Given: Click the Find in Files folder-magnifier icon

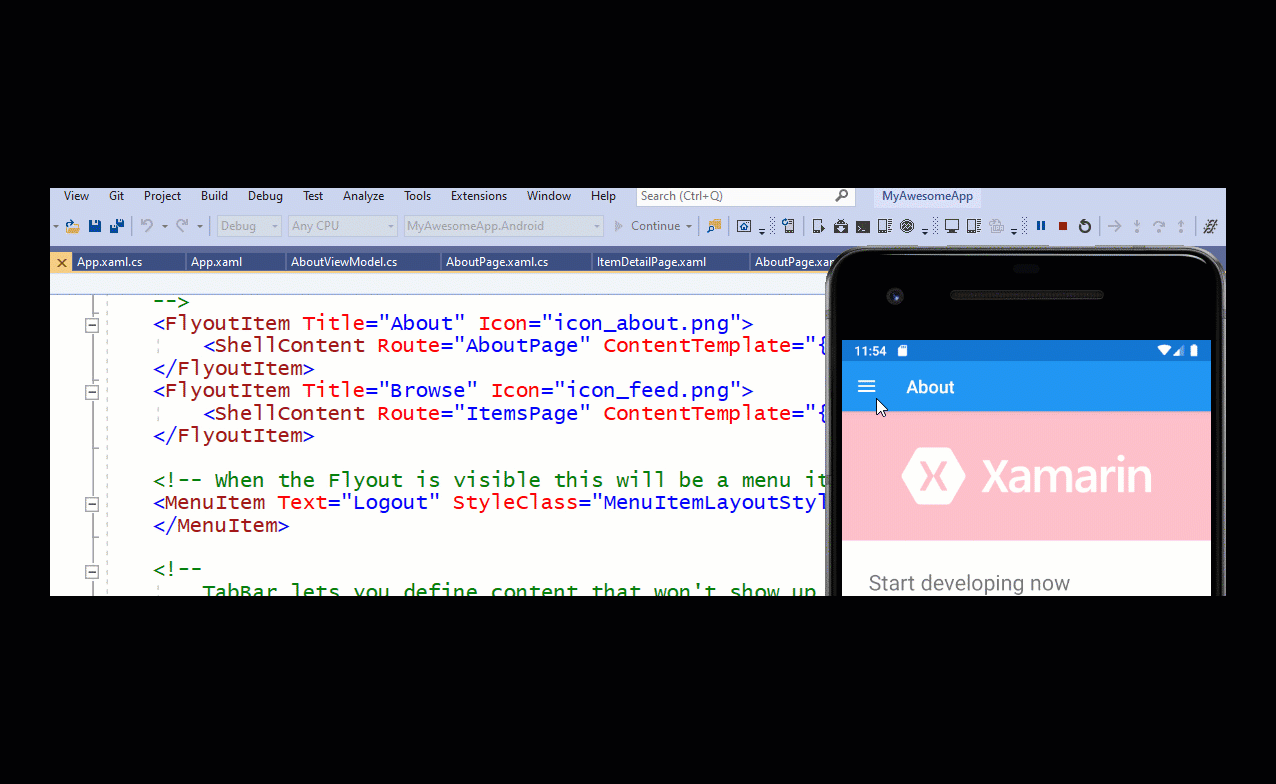Looking at the screenshot, I should click(x=714, y=226).
